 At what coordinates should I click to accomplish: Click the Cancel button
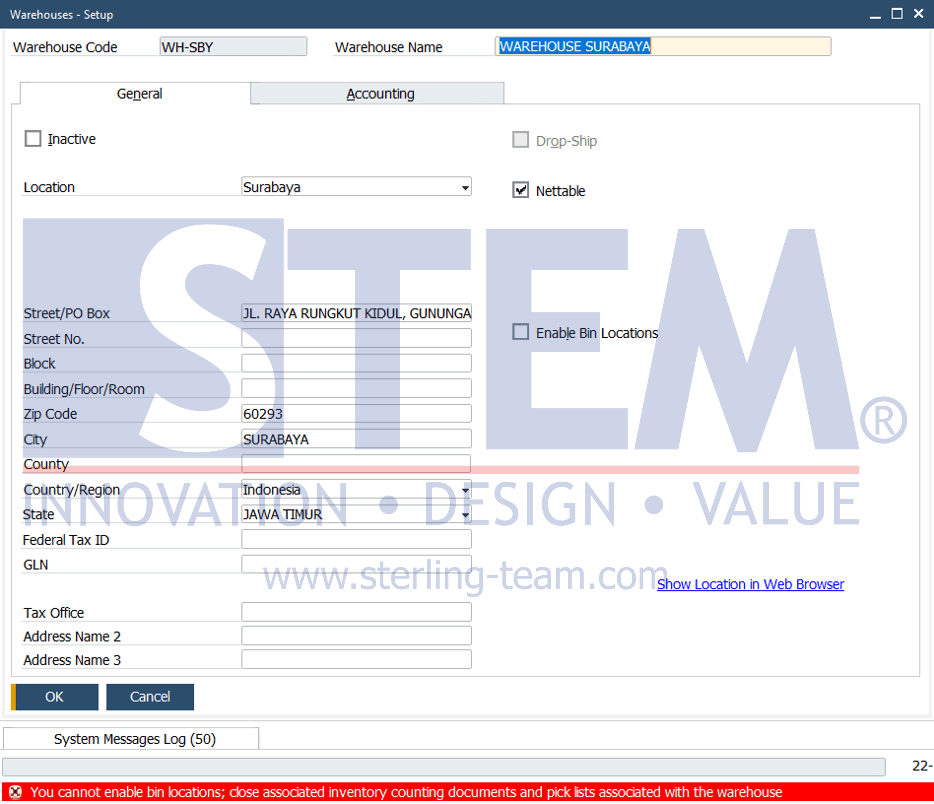(x=150, y=697)
